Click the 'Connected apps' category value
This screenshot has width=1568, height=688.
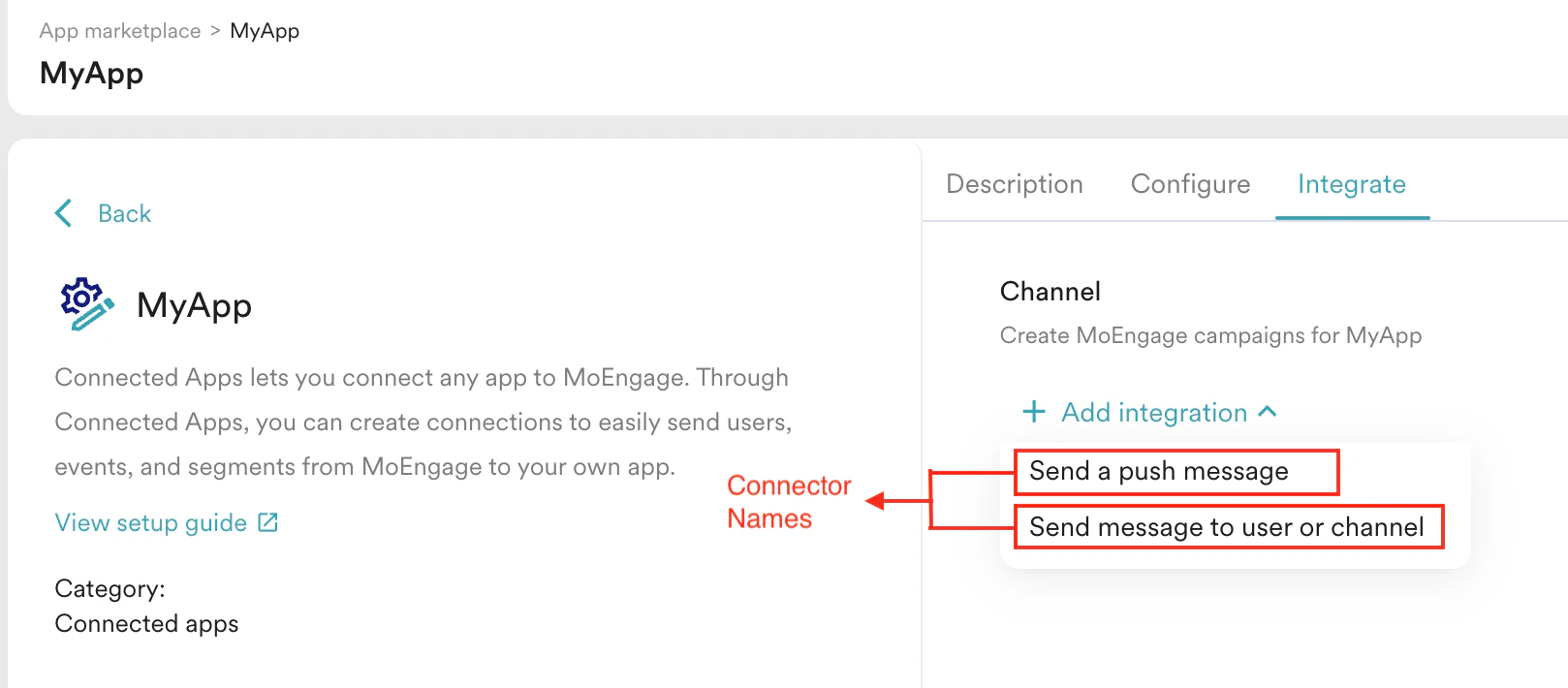147,624
